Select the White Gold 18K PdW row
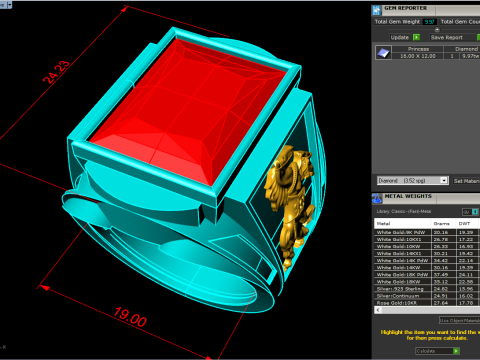Image resolution: width=480 pixels, height=360 pixels. 427,275
